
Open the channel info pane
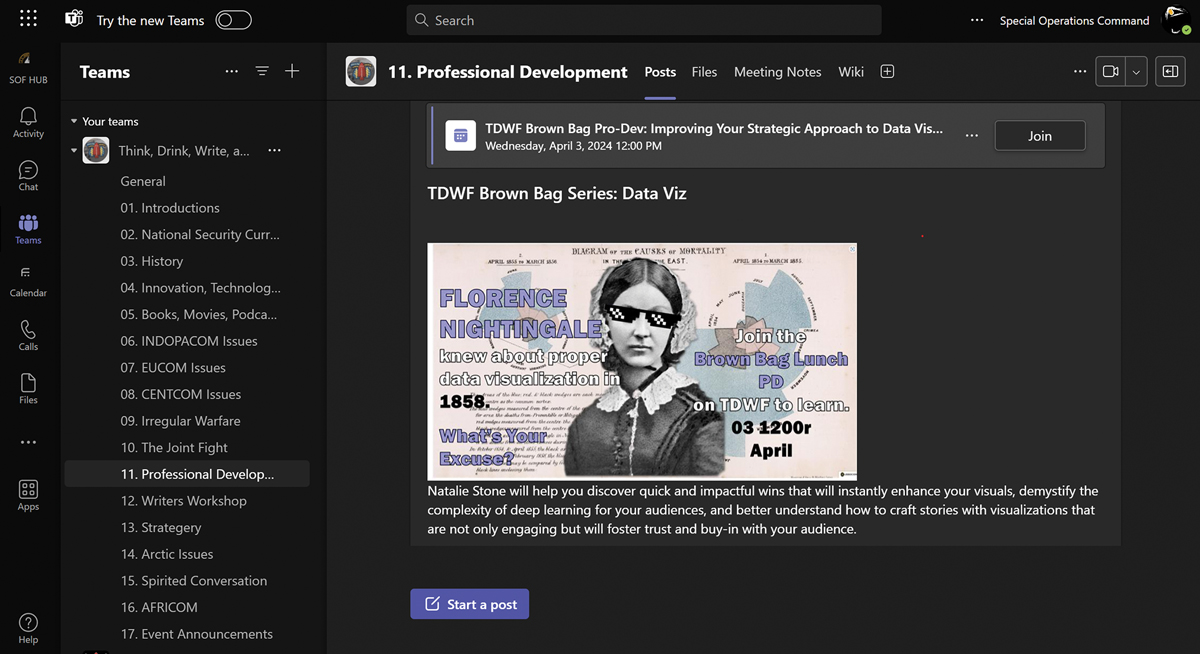click(1170, 71)
